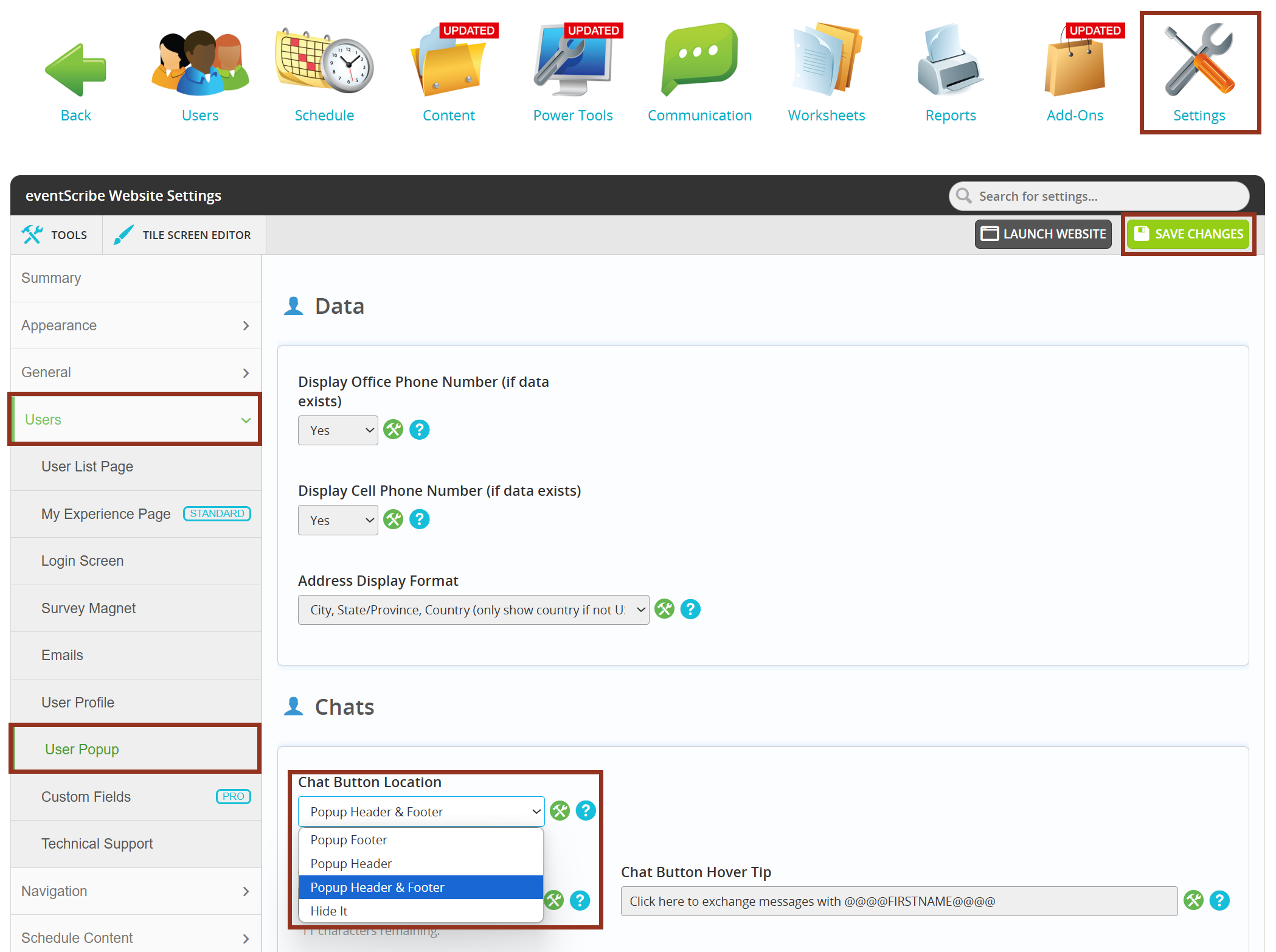The height and width of the screenshot is (952, 1276).
Task: Click tools icon beside Office Phone dropdown
Action: 394,429
